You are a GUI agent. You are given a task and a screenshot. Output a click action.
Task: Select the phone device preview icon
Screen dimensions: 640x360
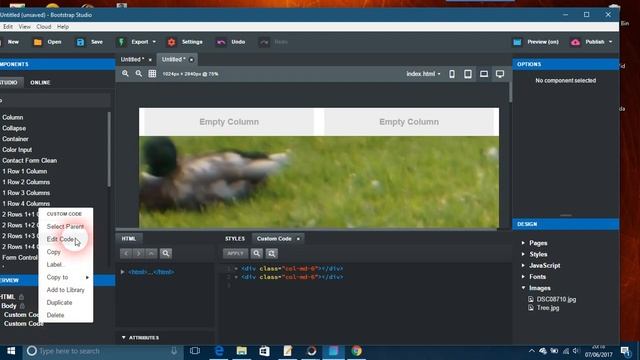452,74
